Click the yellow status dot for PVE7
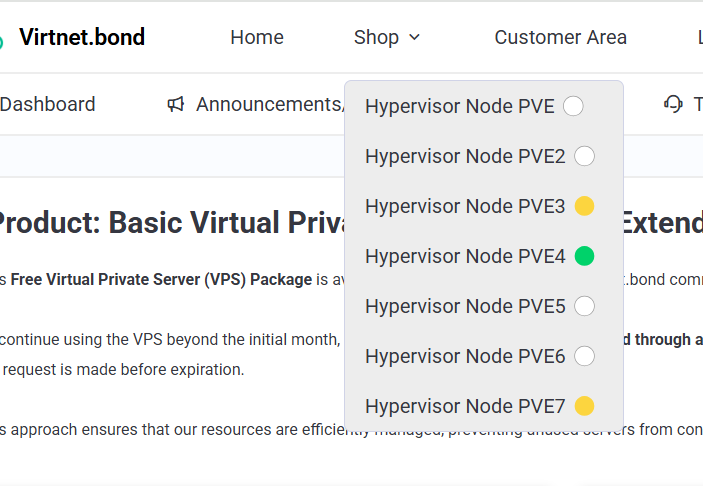The height and width of the screenshot is (486, 703). point(585,406)
